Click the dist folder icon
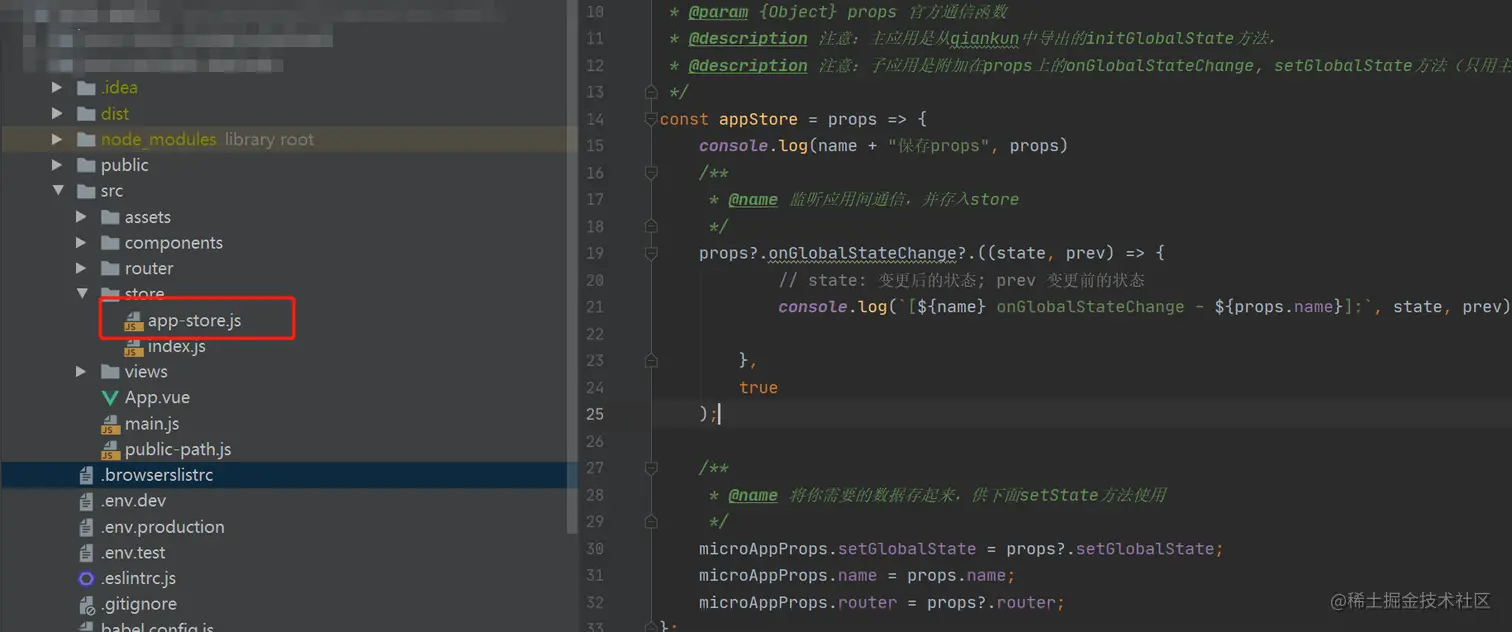The height and width of the screenshot is (632, 1512). (86, 114)
